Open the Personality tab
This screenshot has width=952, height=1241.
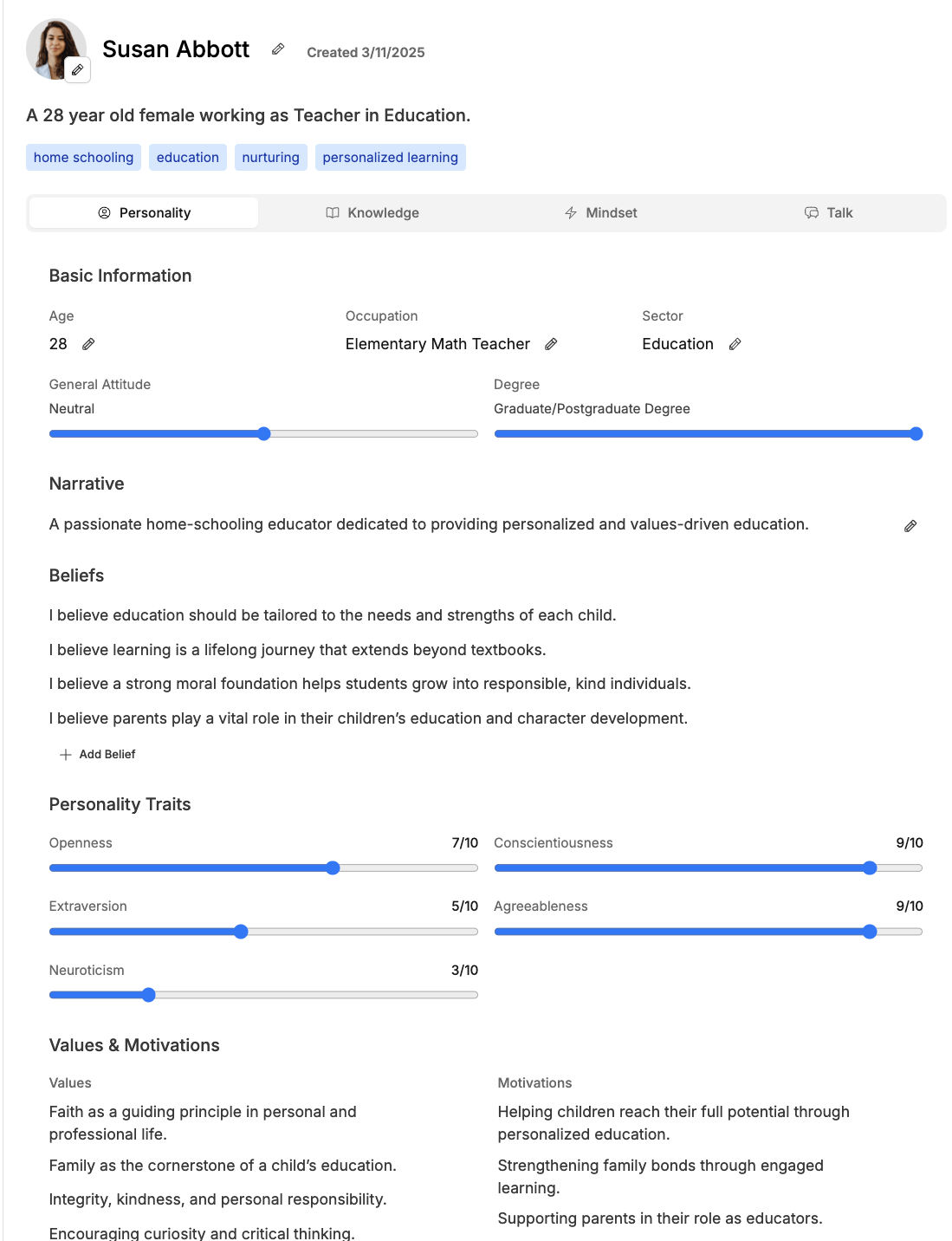(144, 213)
